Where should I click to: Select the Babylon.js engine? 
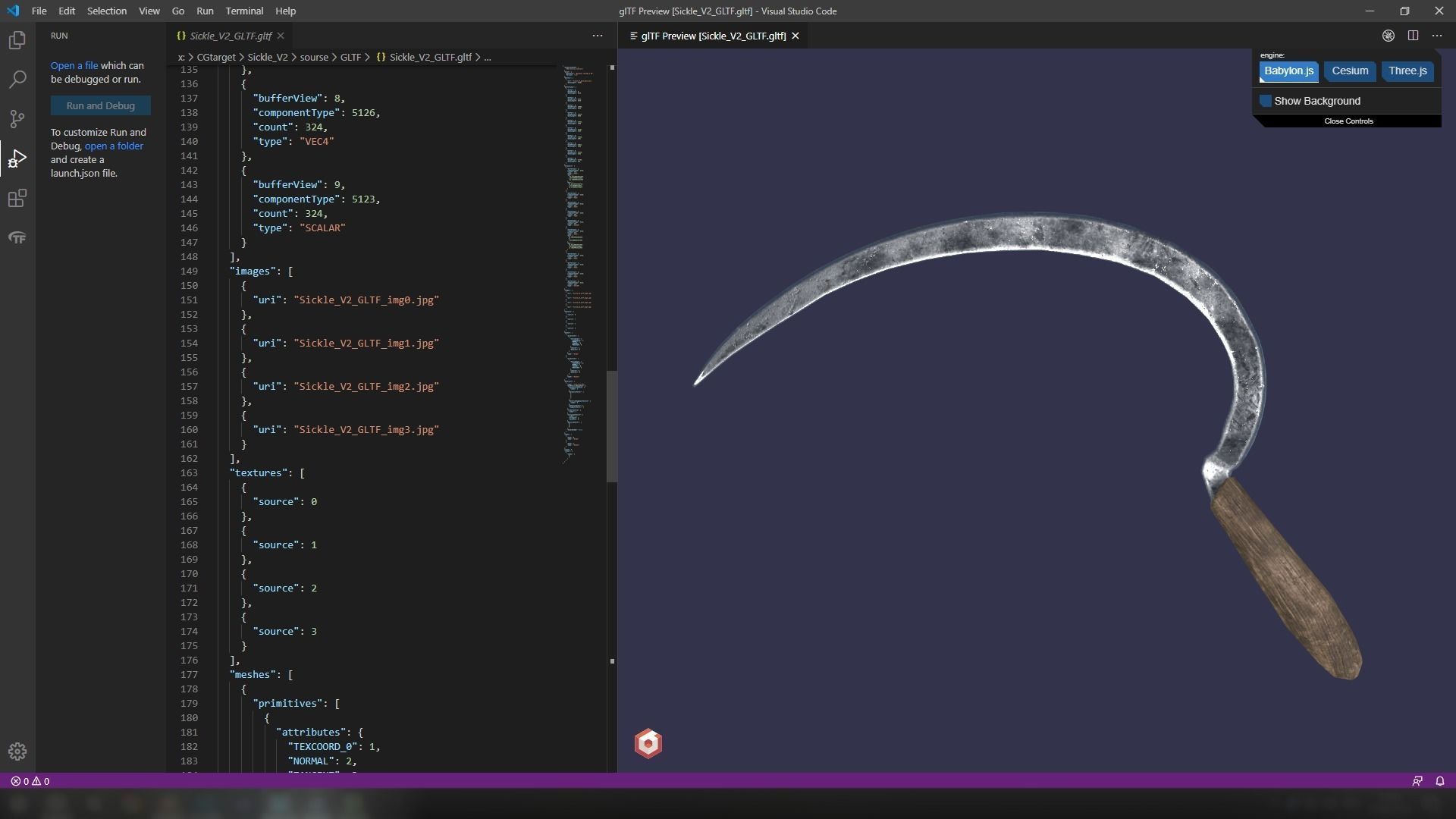point(1288,71)
